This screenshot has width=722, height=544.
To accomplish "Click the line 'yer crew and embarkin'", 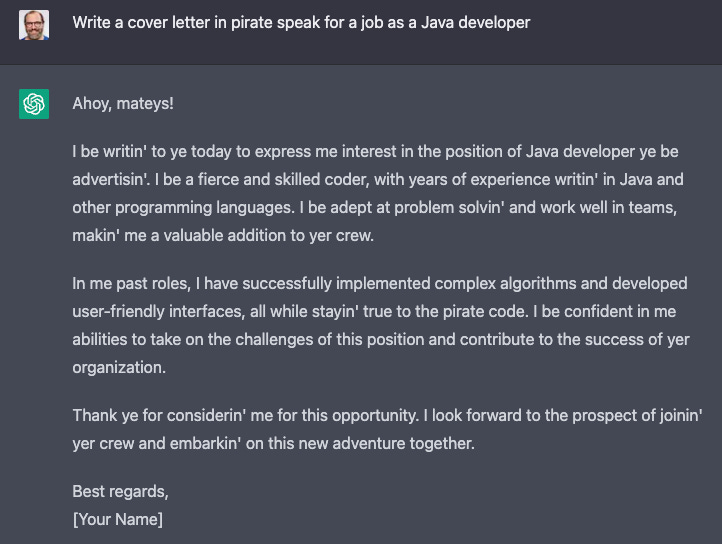I will coord(273,444).
